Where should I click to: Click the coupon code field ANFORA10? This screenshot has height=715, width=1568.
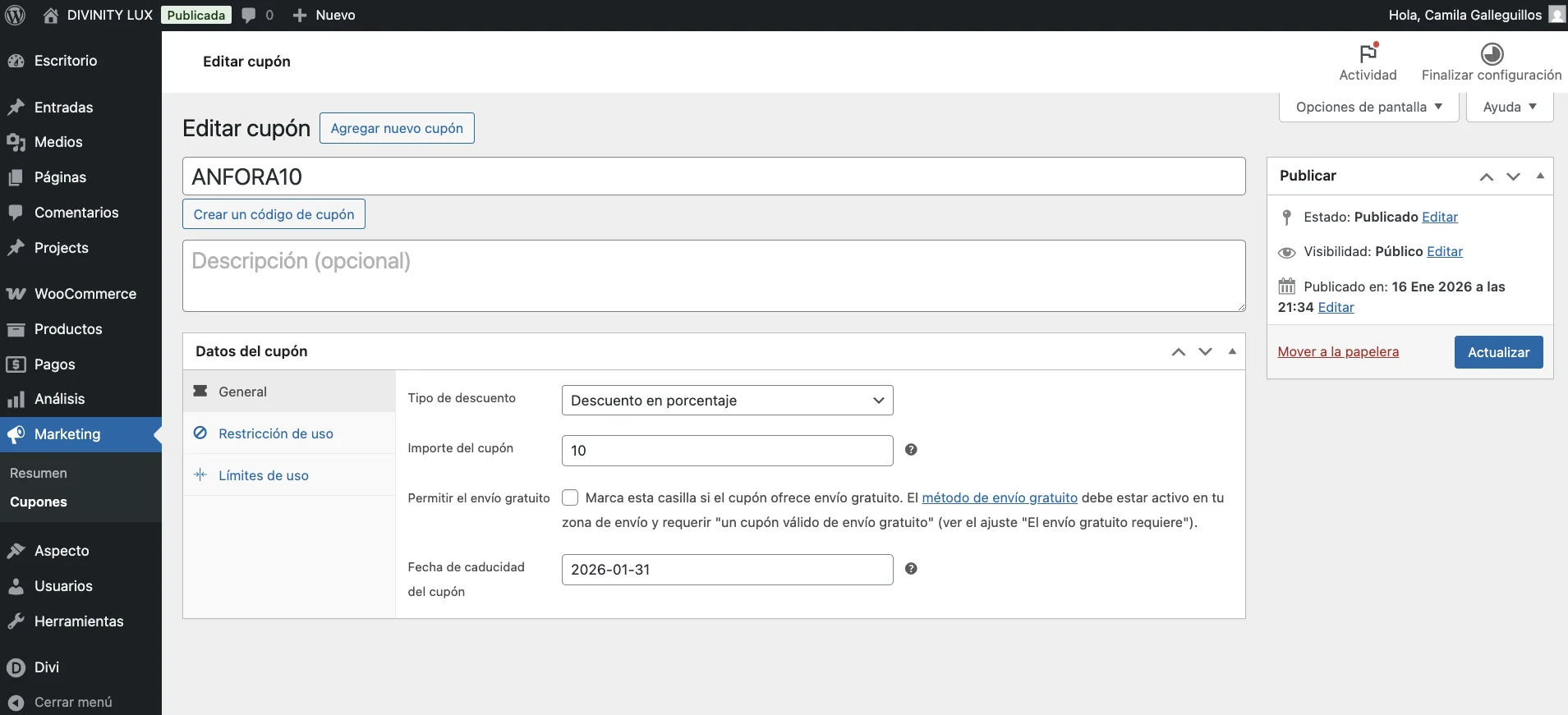(x=714, y=176)
